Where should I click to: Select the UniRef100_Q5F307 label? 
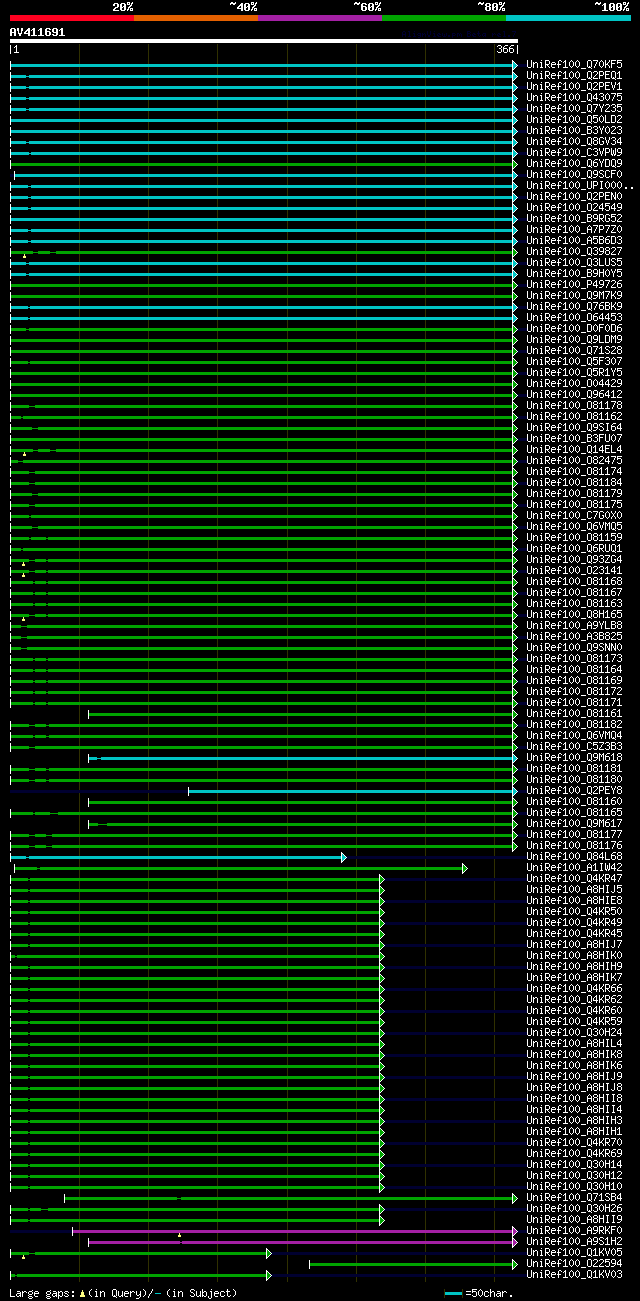coord(574,361)
